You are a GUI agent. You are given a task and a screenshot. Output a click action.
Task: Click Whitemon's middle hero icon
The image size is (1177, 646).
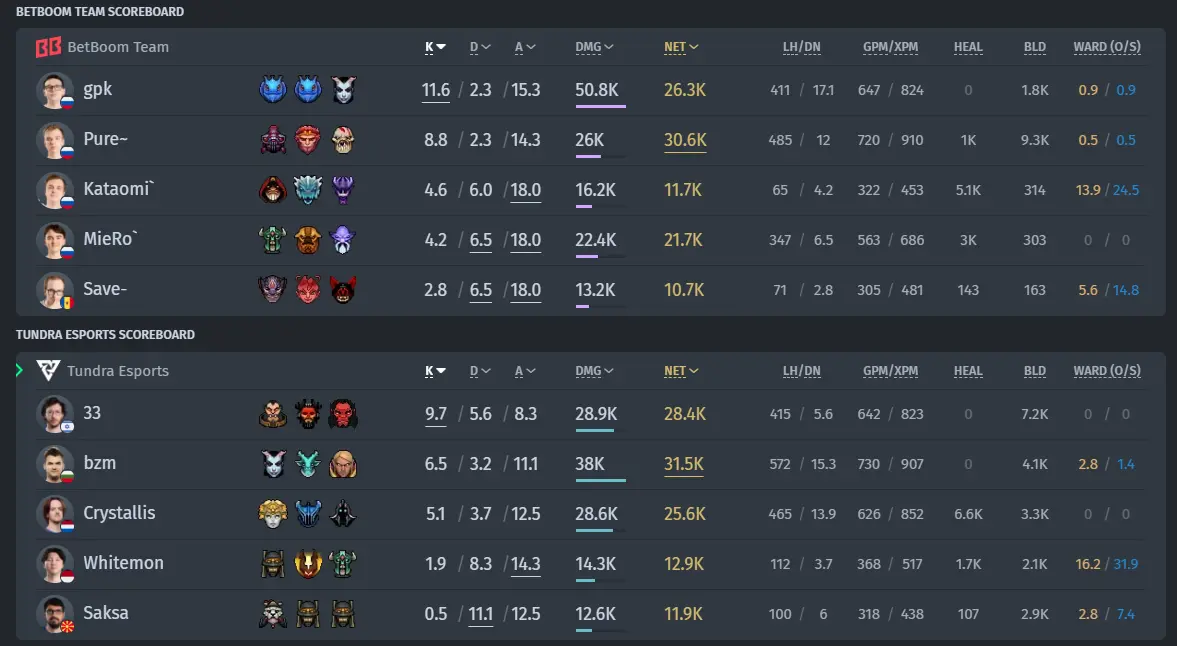[308, 563]
